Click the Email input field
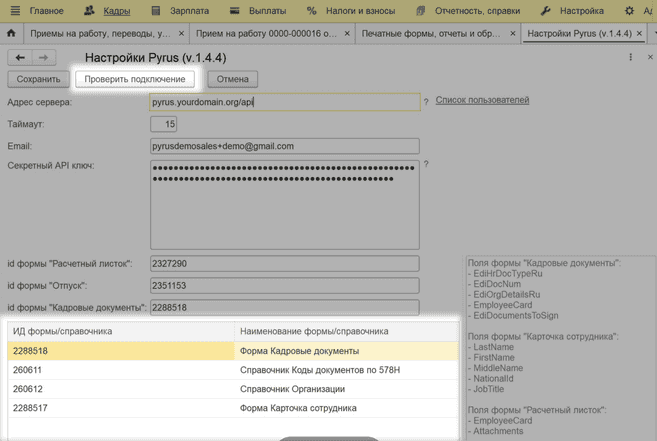Viewport: 657px width, 441px height. (x=284, y=146)
